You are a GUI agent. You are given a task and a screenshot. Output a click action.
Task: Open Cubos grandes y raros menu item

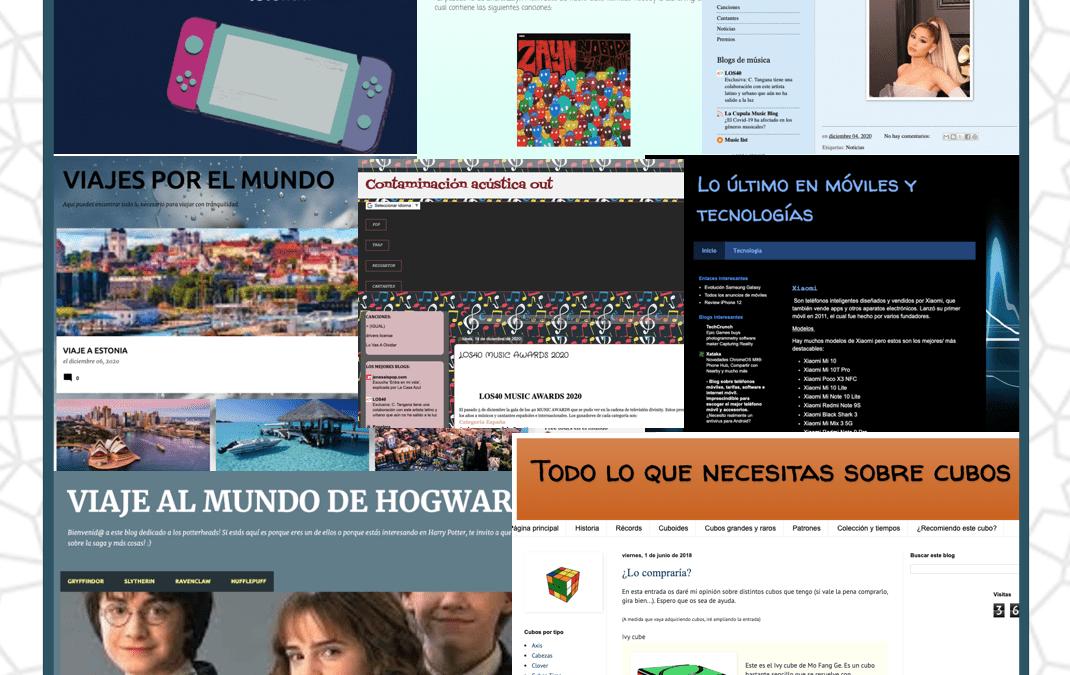pyautogui.click(x=740, y=528)
